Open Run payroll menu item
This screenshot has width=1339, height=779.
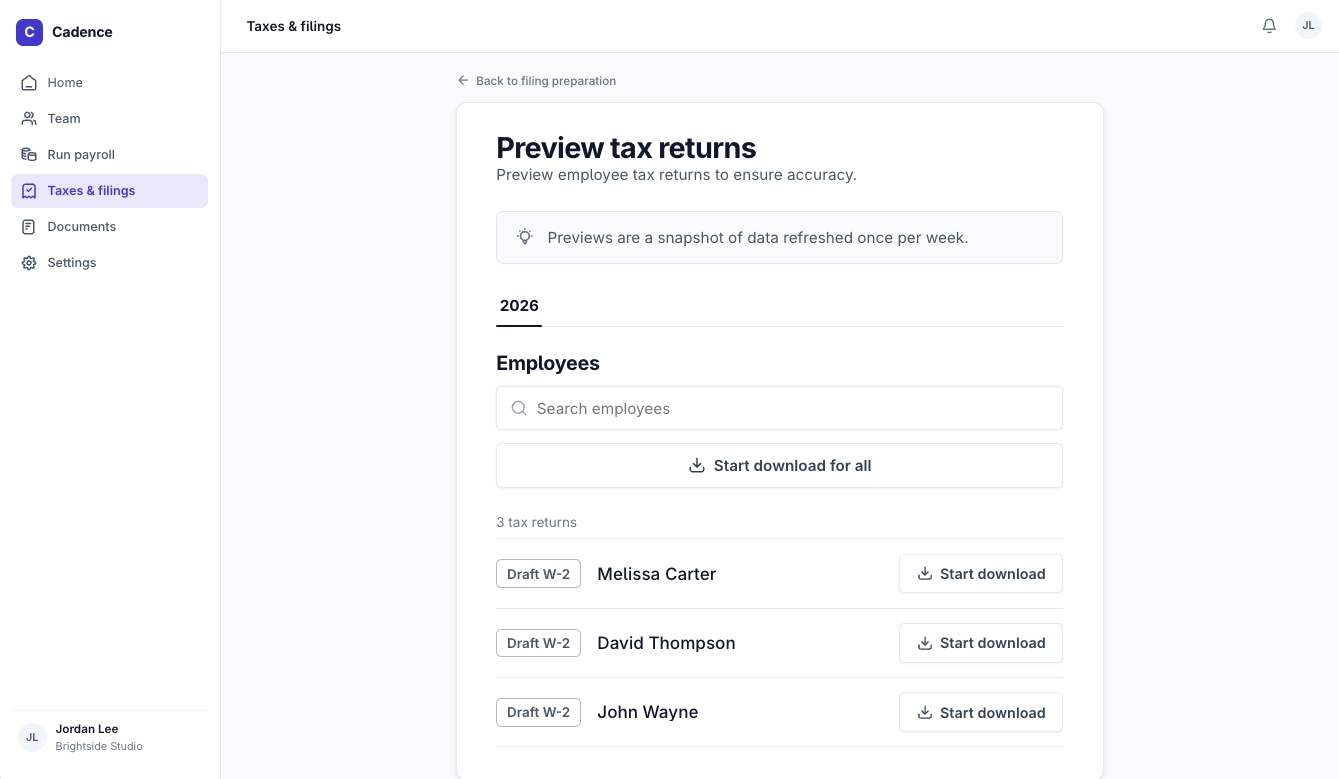point(109,155)
